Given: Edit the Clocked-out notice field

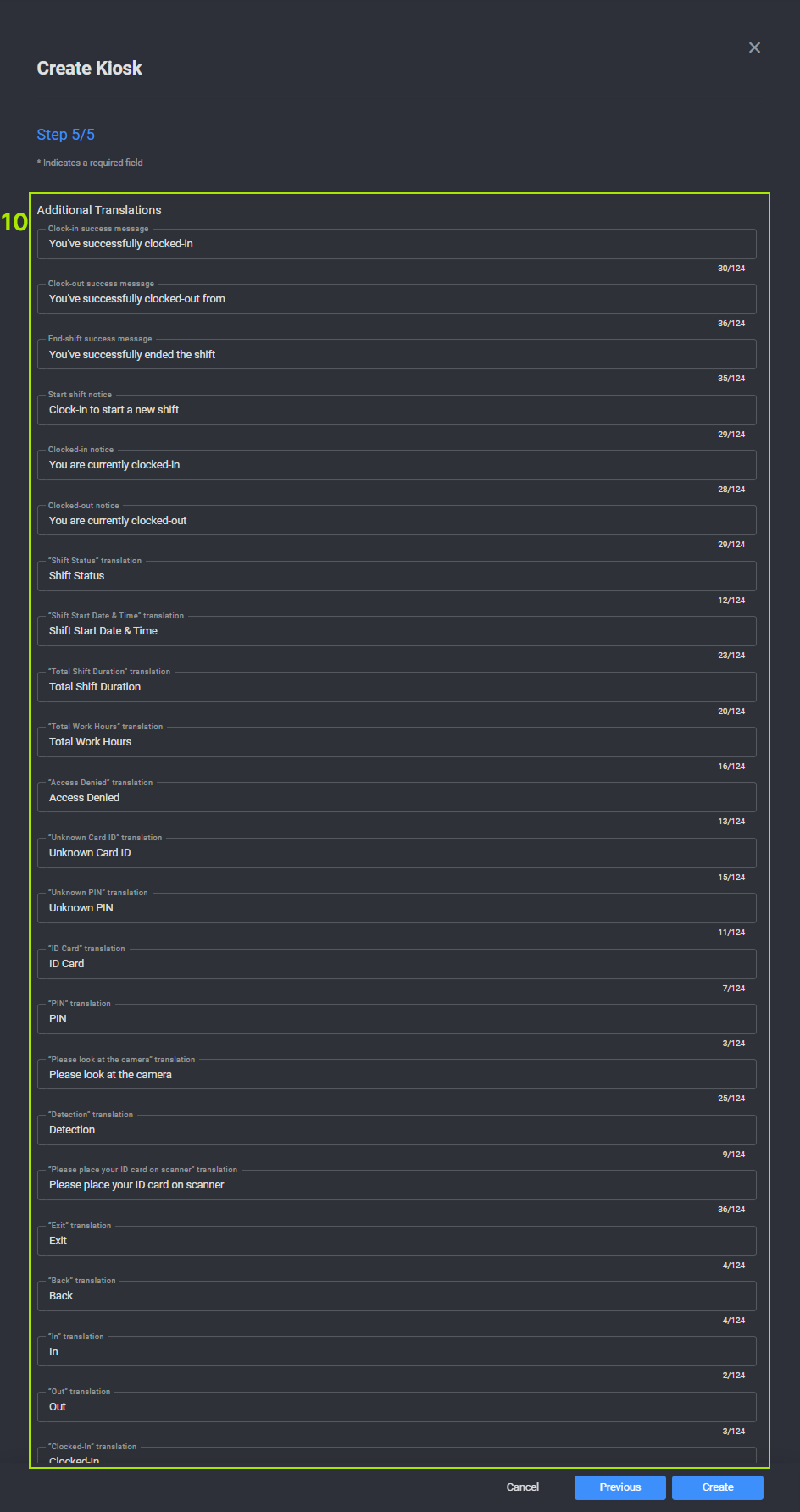Looking at the screenshot, I should point(397,521).
